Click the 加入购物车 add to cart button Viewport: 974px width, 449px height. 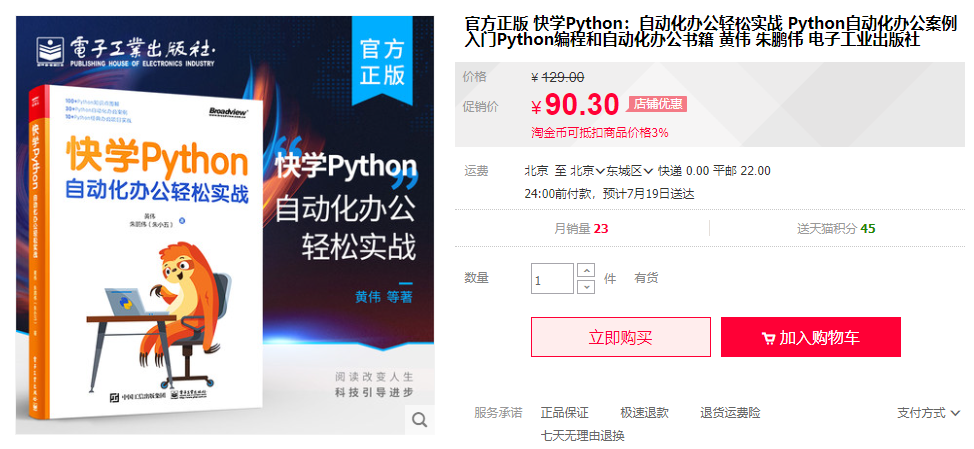(811, 337)
